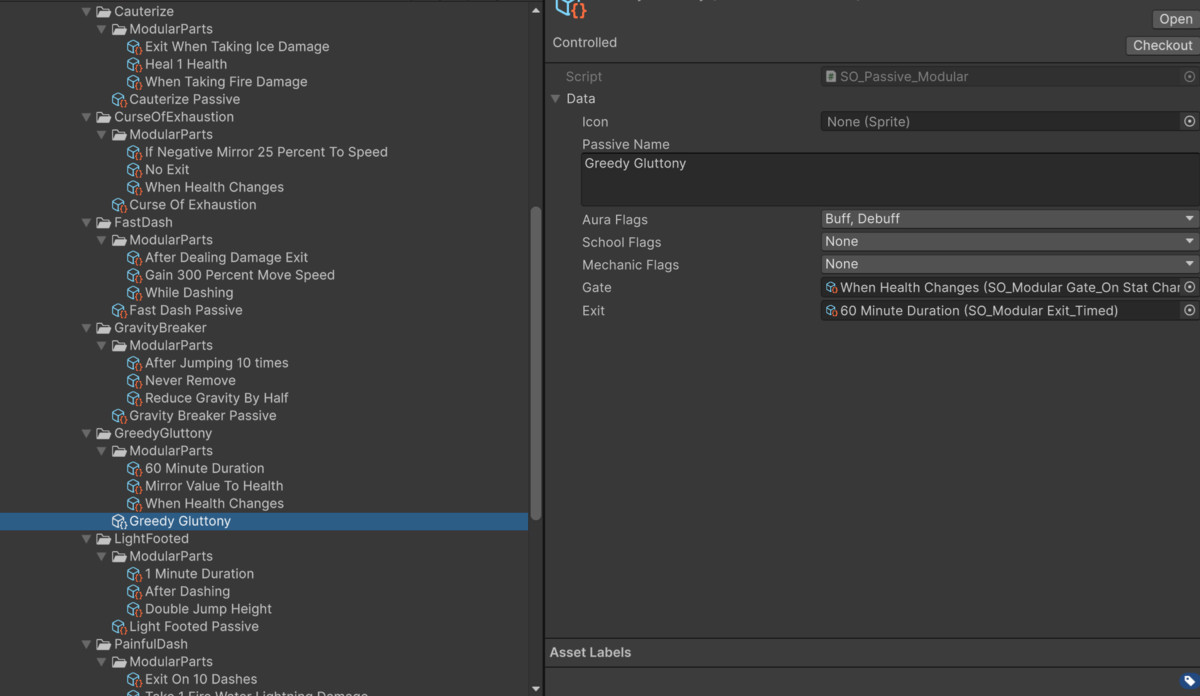Image resolution: width=1200 pixels, height=696 pixels.
Task: Collapse the FastDash folder
Action: click(x=87, y=223)
